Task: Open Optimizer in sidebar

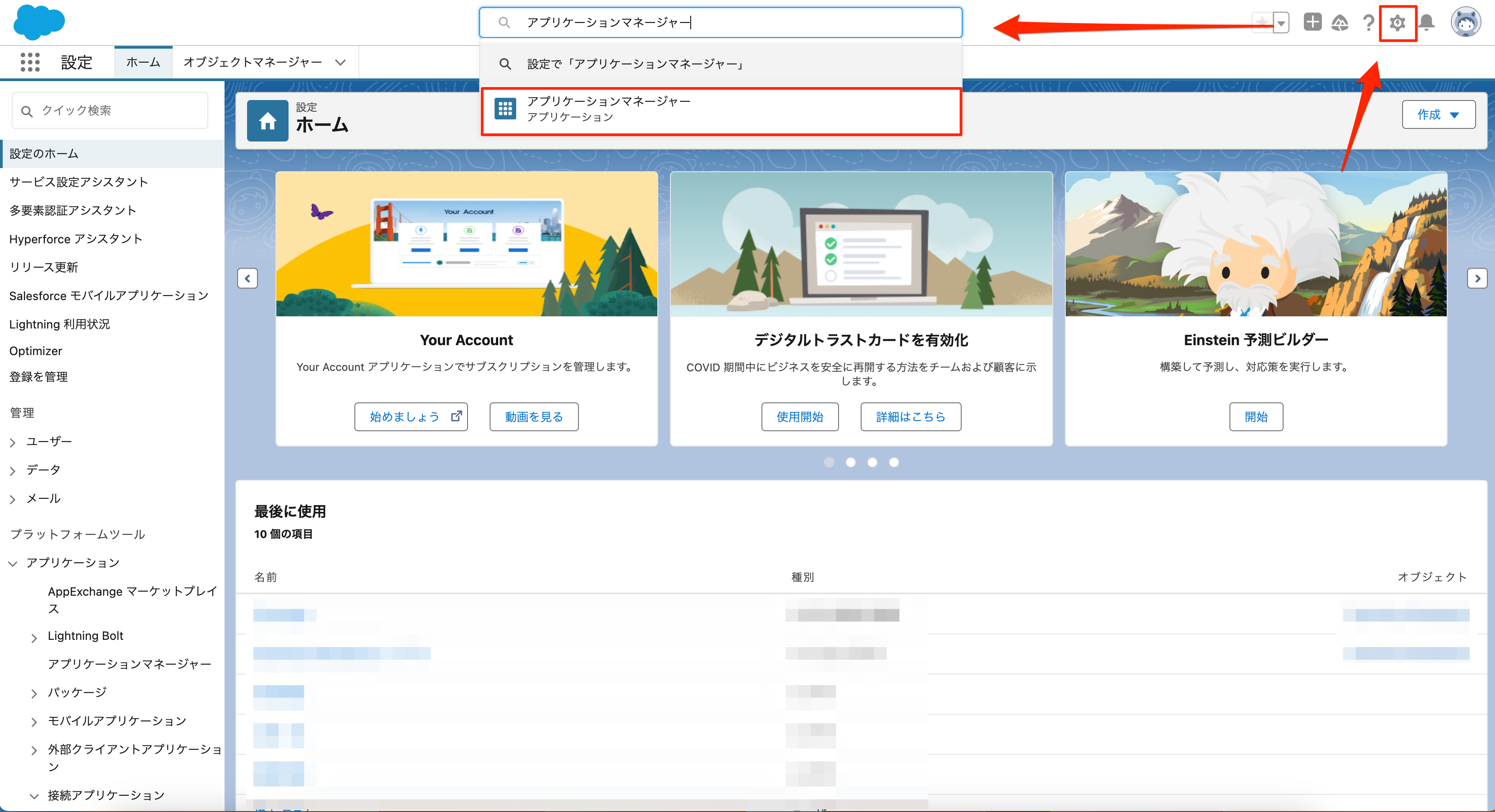Action: [x=36, y=351]
